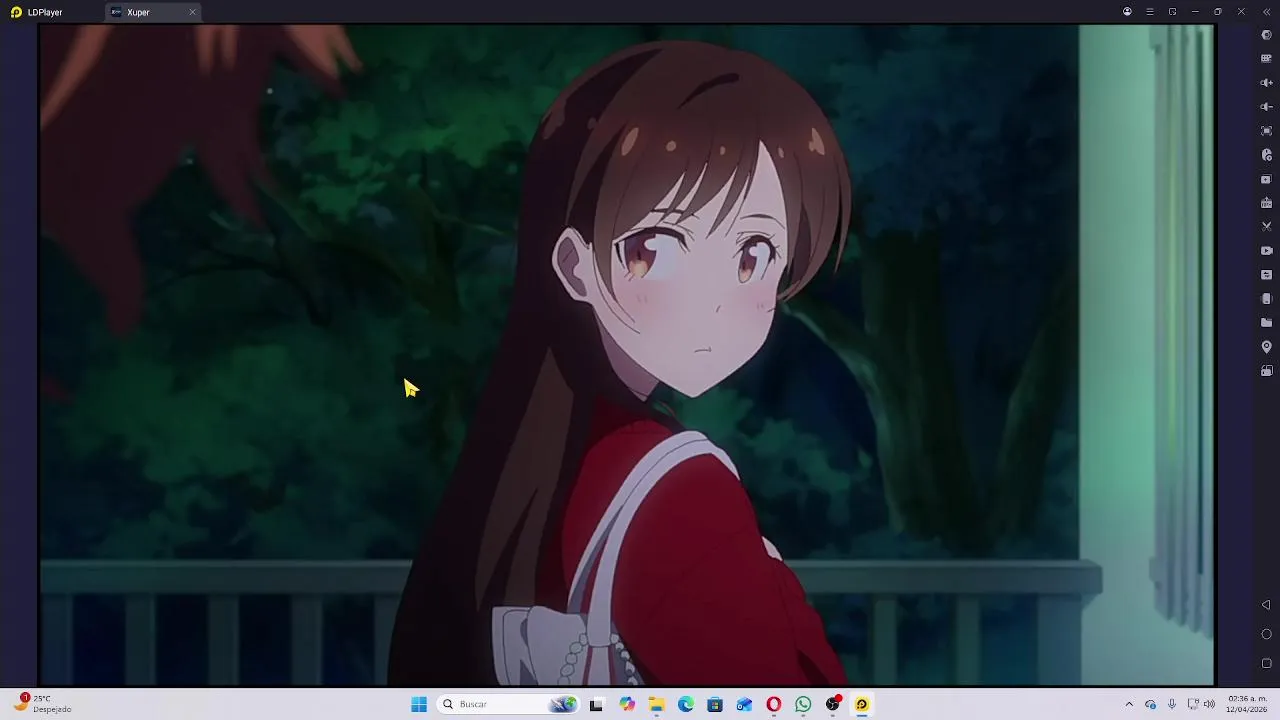Open the taskbar clock and date
The image size is (1280, 720).
(1247, 704)
